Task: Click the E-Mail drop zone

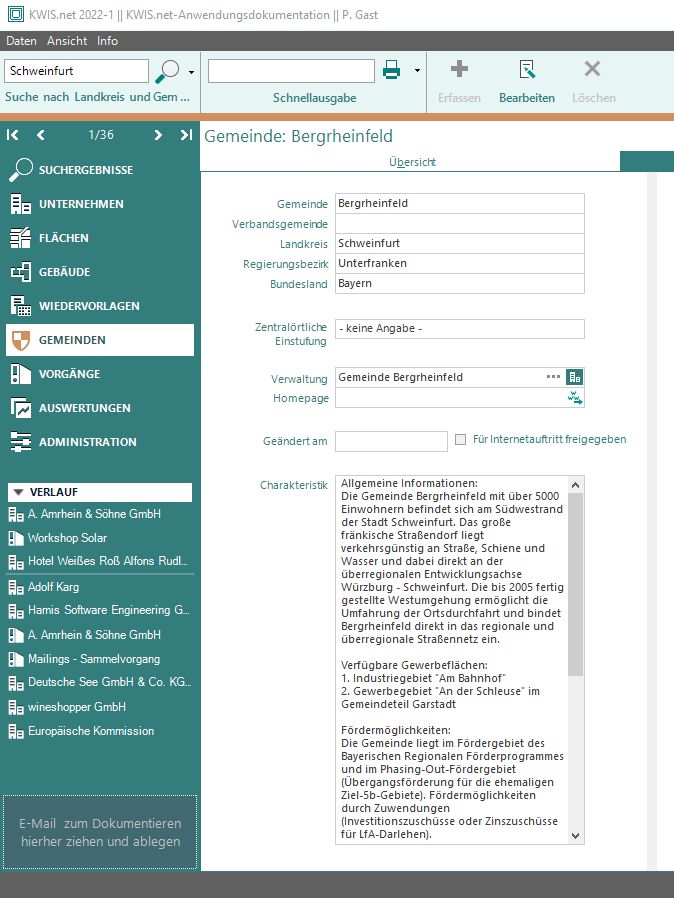Action: coord(100,832)
